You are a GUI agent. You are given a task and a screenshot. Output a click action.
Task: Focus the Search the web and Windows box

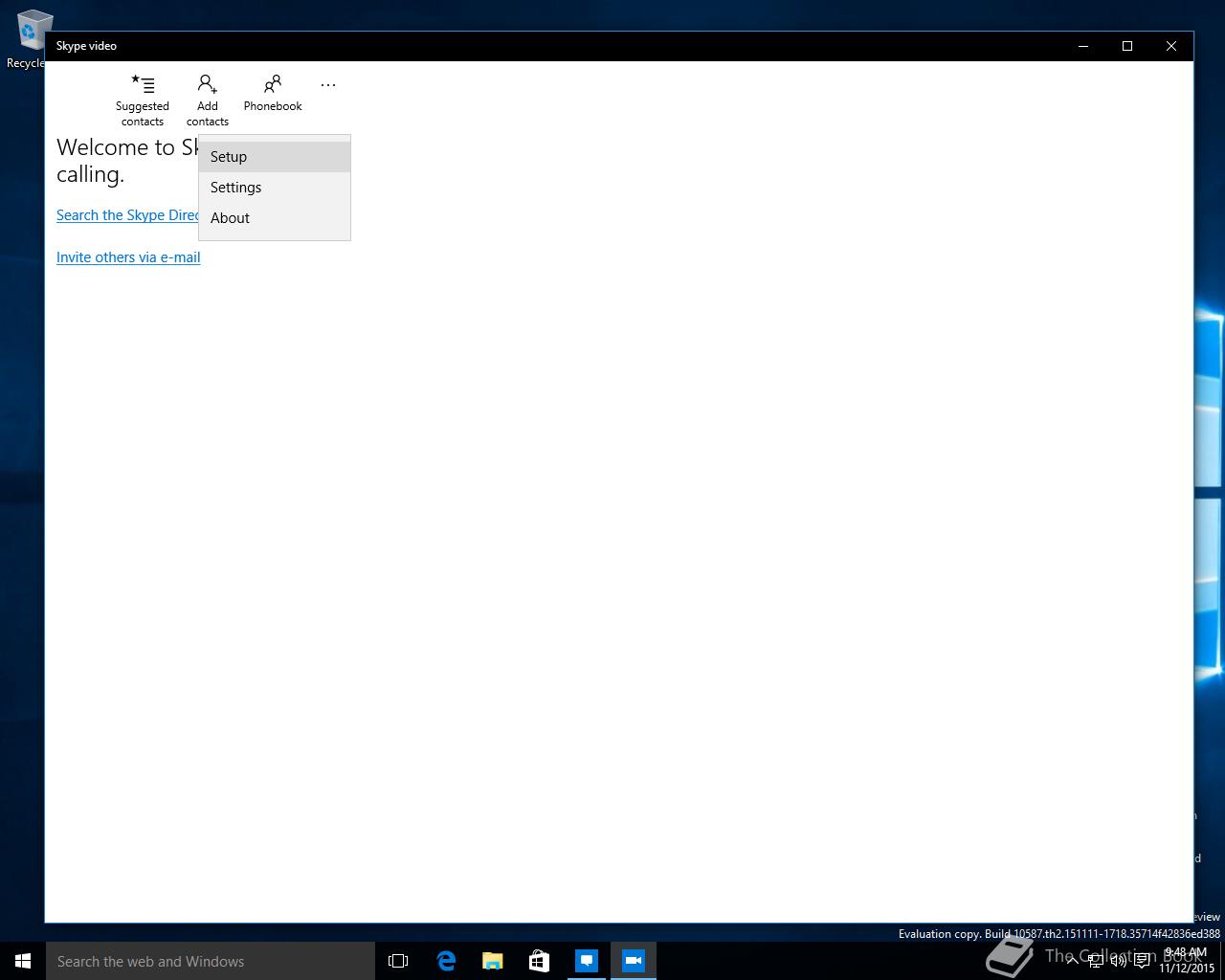point(211,961)
